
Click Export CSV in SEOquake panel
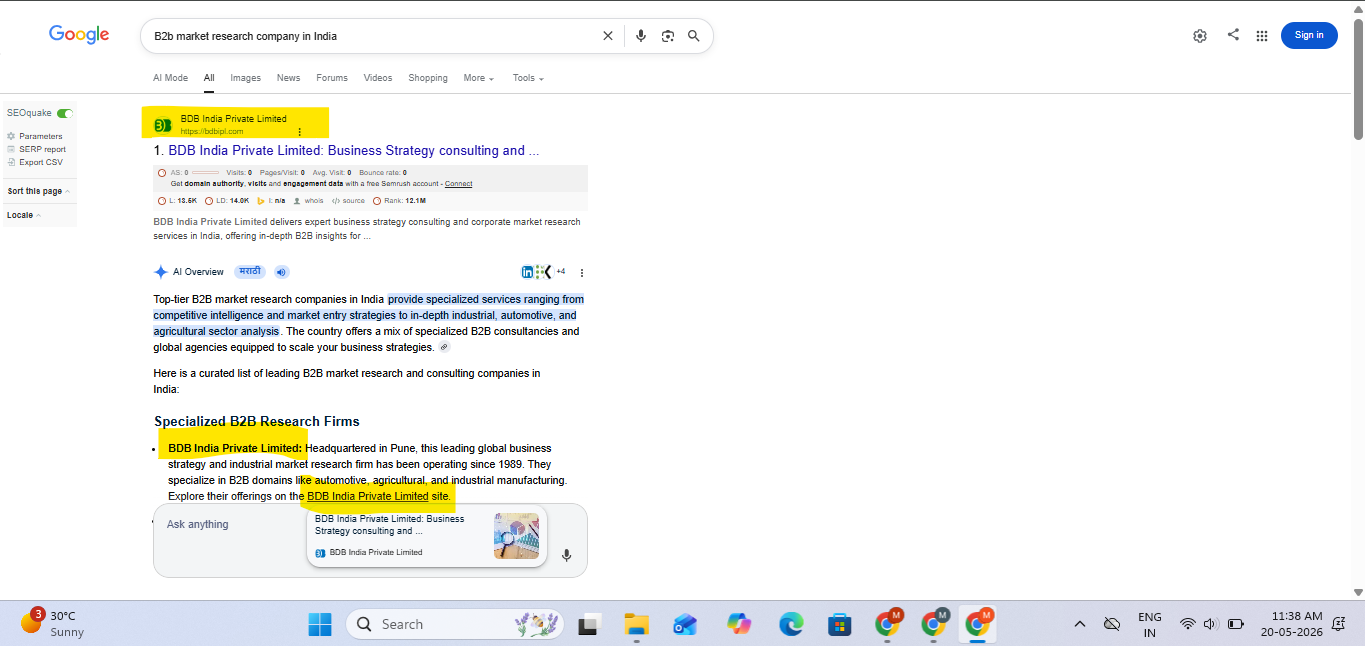(x=34, y=162)
